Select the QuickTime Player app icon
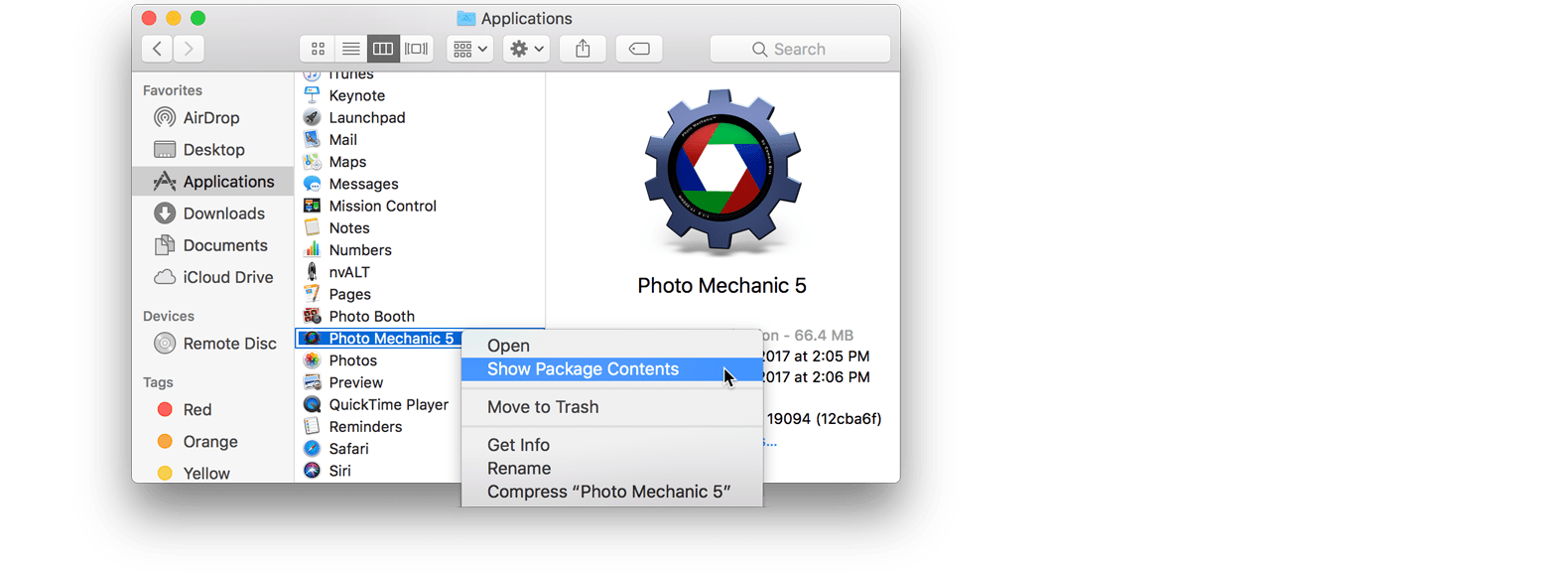The width and height of the screenshot is (1568, 574). pyautogui.click(x=312, y=404)
